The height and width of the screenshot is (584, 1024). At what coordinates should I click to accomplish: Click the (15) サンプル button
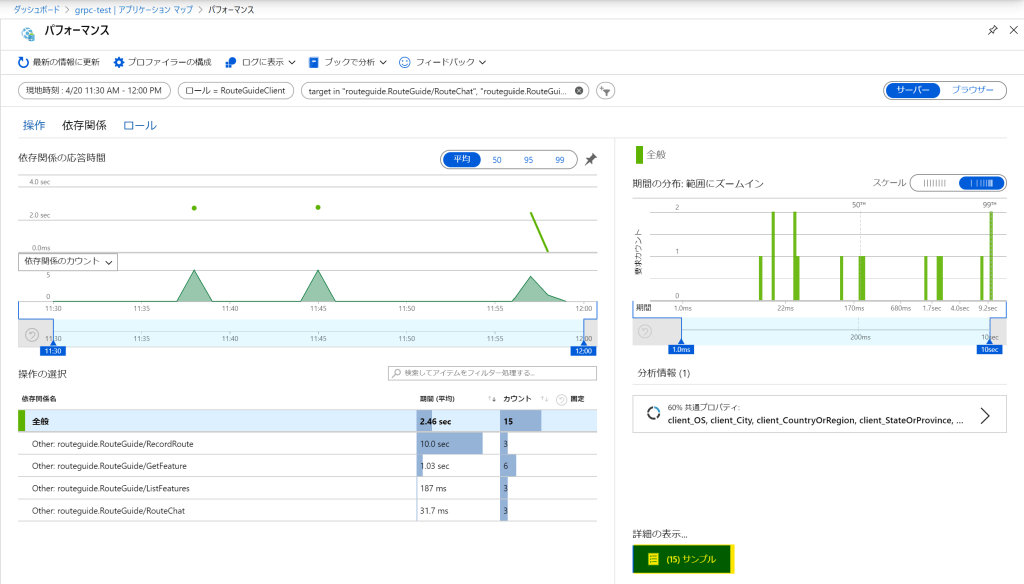(683, 559)
